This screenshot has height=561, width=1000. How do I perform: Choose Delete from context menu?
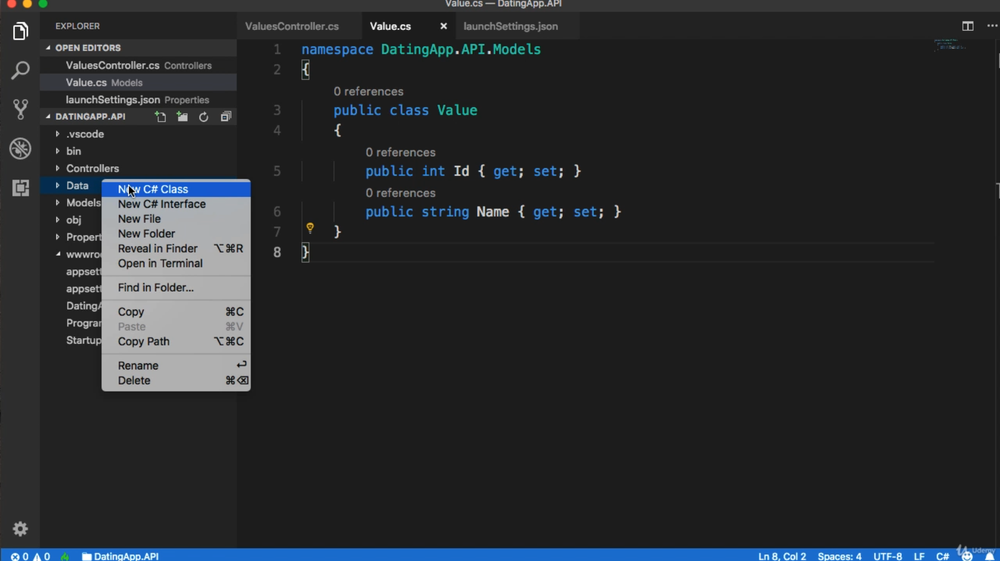(176, 381)
